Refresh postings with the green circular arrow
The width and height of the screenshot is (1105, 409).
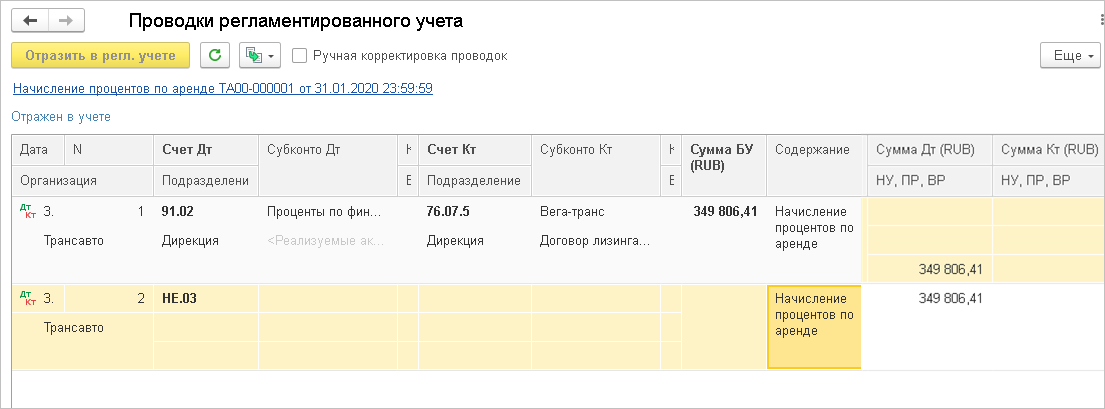215,56
